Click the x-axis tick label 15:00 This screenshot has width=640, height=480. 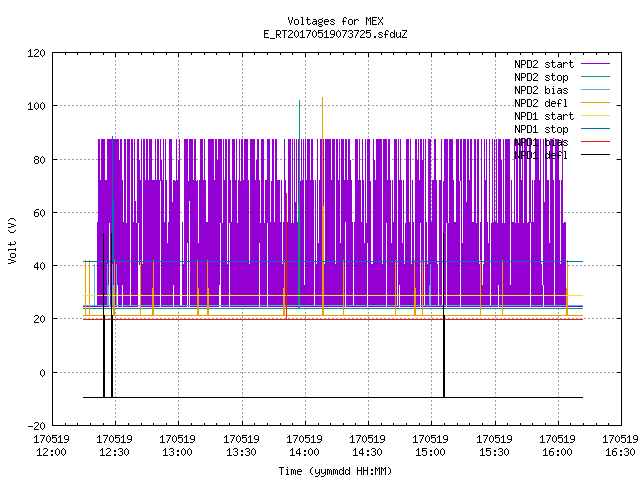point(430,452)
